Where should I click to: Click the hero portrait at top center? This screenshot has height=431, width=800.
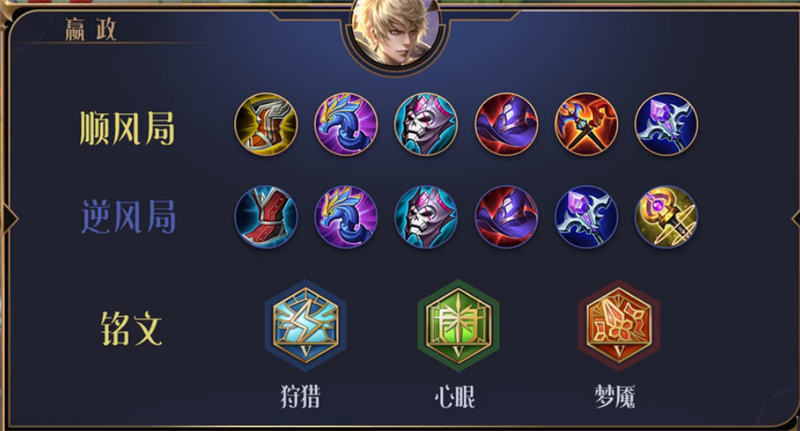pos(396,32)
